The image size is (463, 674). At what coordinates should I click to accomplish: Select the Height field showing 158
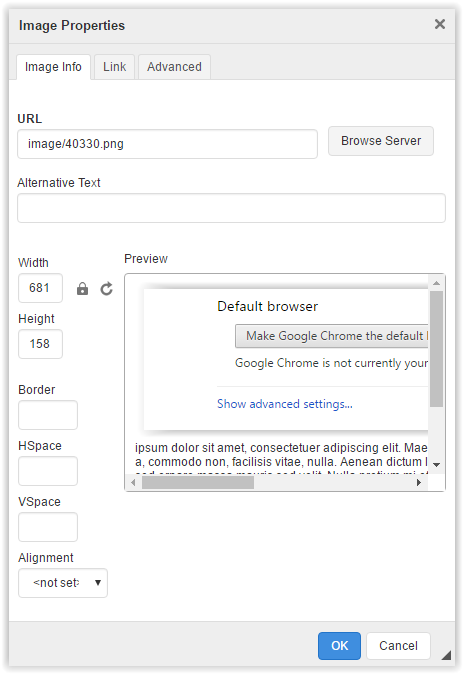point(40,344)
